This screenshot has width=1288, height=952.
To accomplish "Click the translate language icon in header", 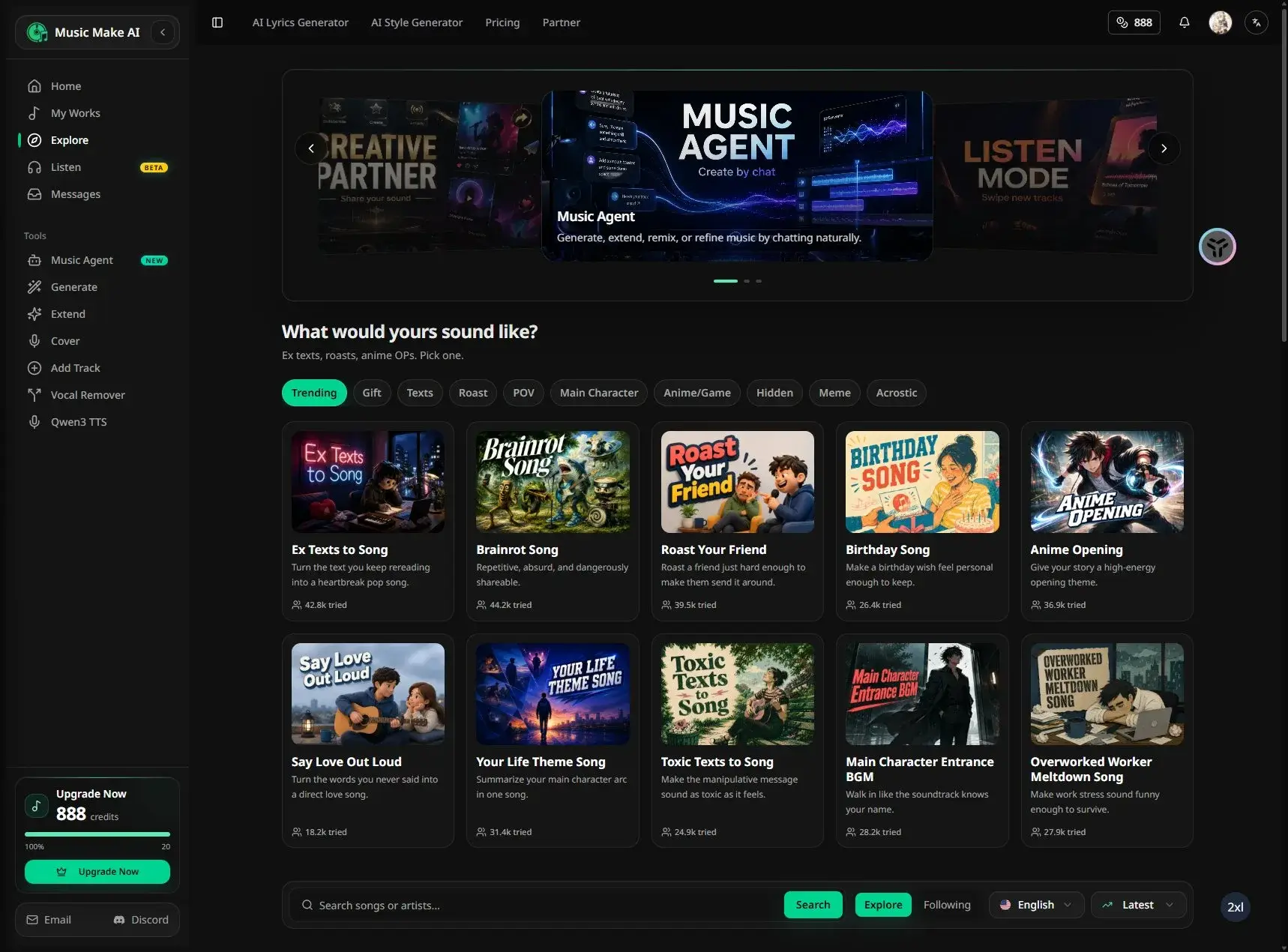I will pos(1257,22).
